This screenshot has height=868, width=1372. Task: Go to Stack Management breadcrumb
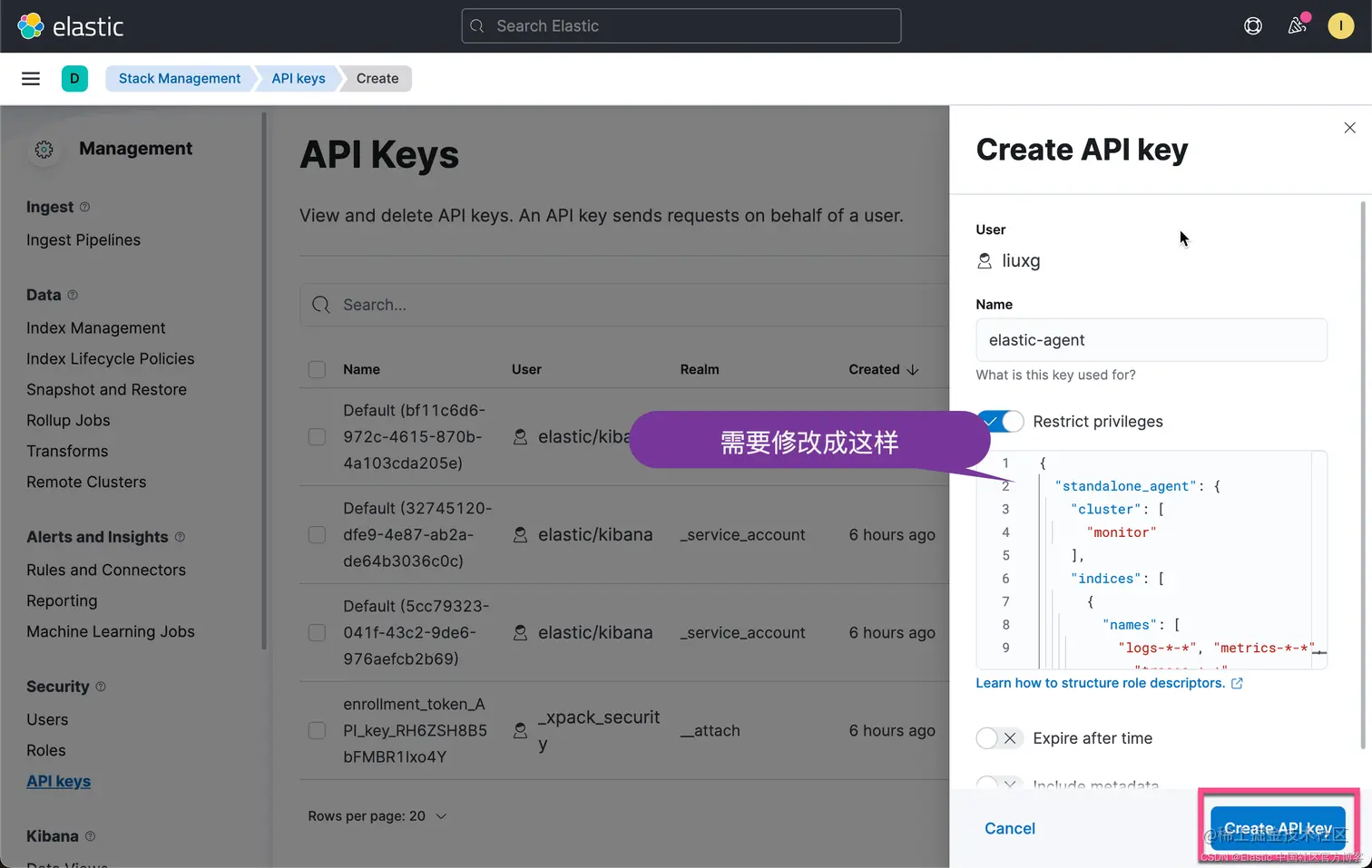tap(180, 79)
